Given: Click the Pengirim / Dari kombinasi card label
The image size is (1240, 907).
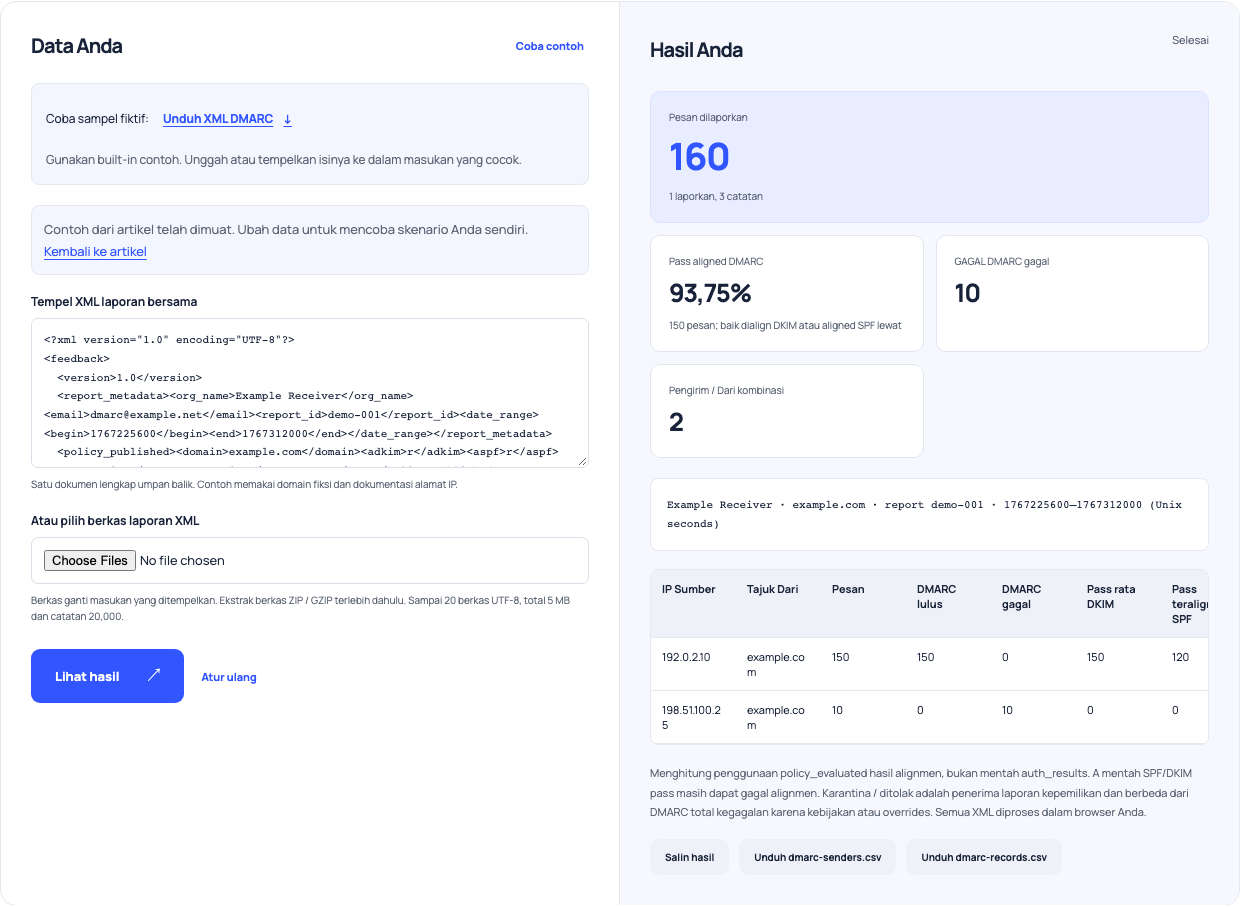Looking at the screenshot, I should point(726,391).
